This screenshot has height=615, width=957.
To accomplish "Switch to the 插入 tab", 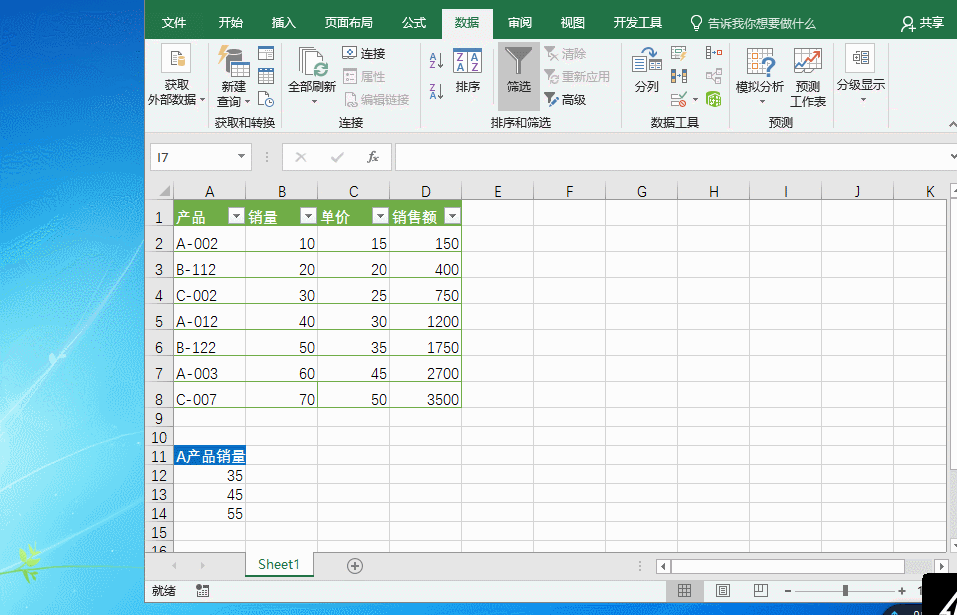I will (x=284, y=23).
